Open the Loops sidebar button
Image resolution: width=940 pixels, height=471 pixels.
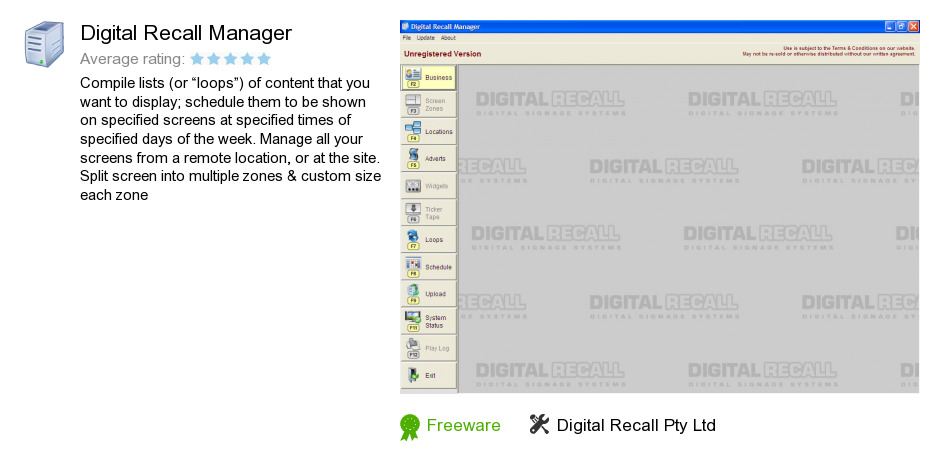point(429,240)
